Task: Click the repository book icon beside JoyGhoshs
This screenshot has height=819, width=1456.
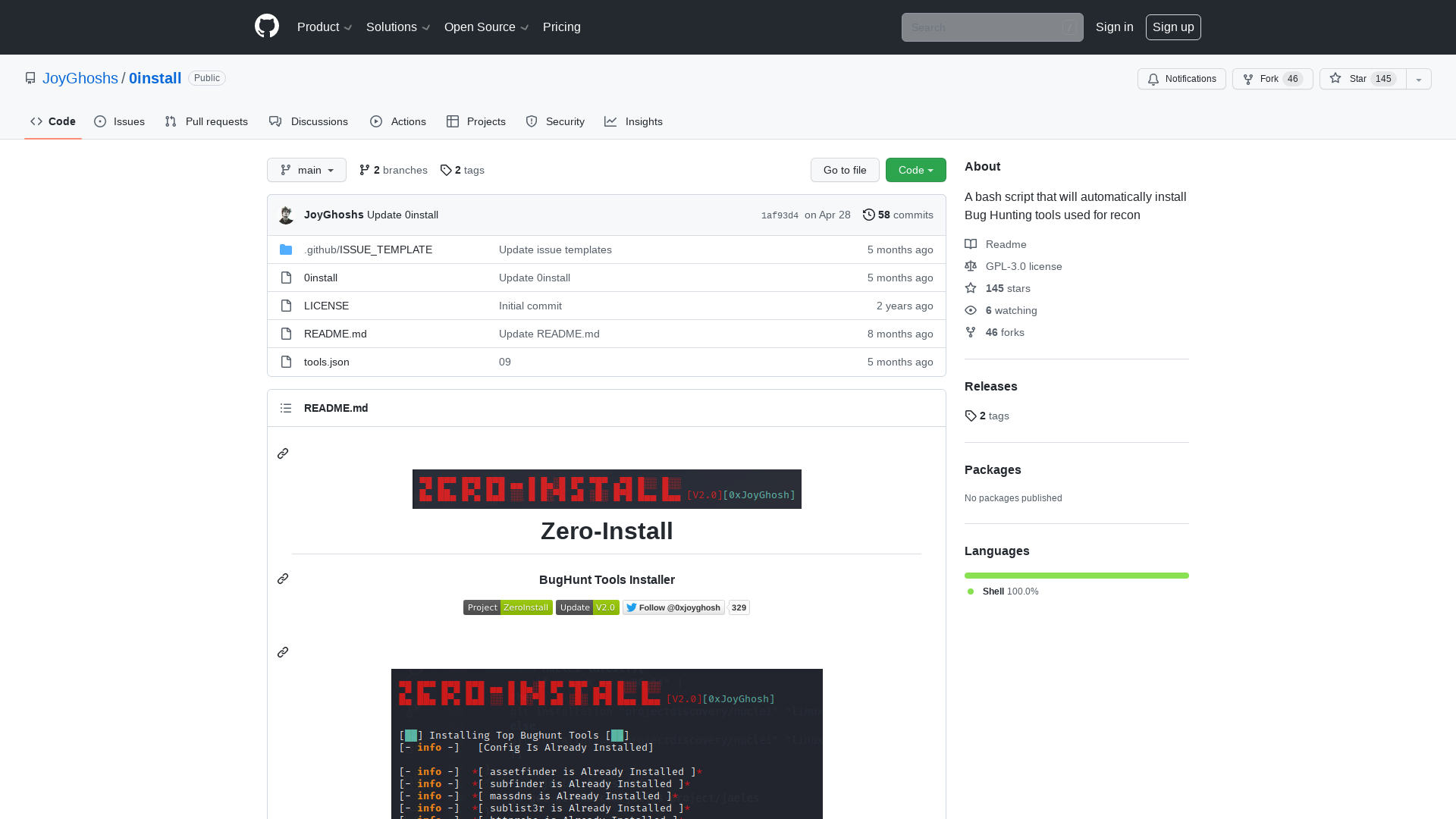Action: [x=30, y=78]
